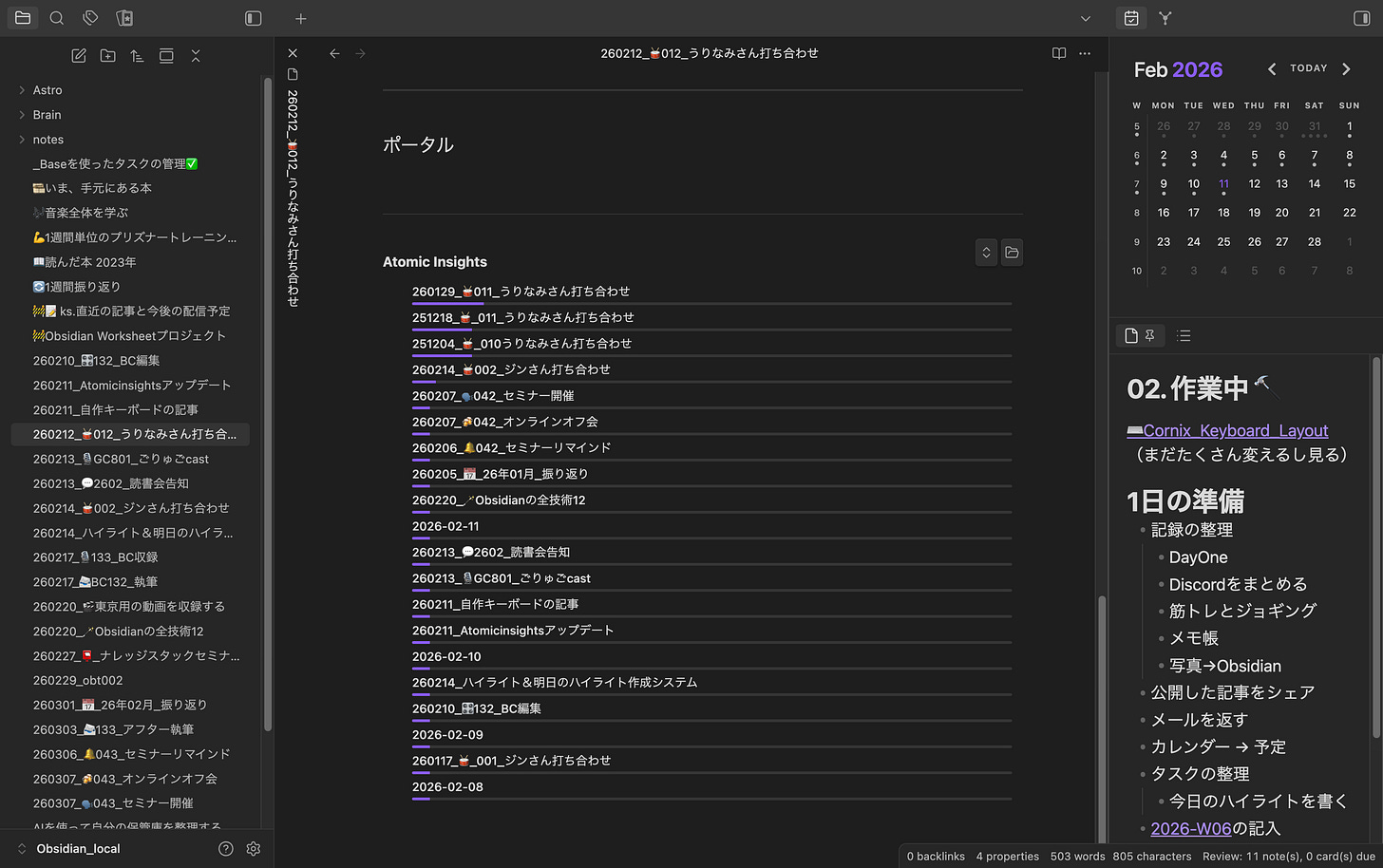
Task: Open the tab list dropdown
Action: click(x=1086, y=18)
